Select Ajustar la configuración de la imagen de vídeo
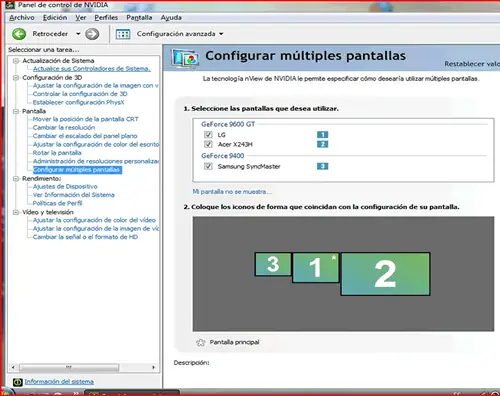This screenshot has height=396, width=500. coord(96,229)
